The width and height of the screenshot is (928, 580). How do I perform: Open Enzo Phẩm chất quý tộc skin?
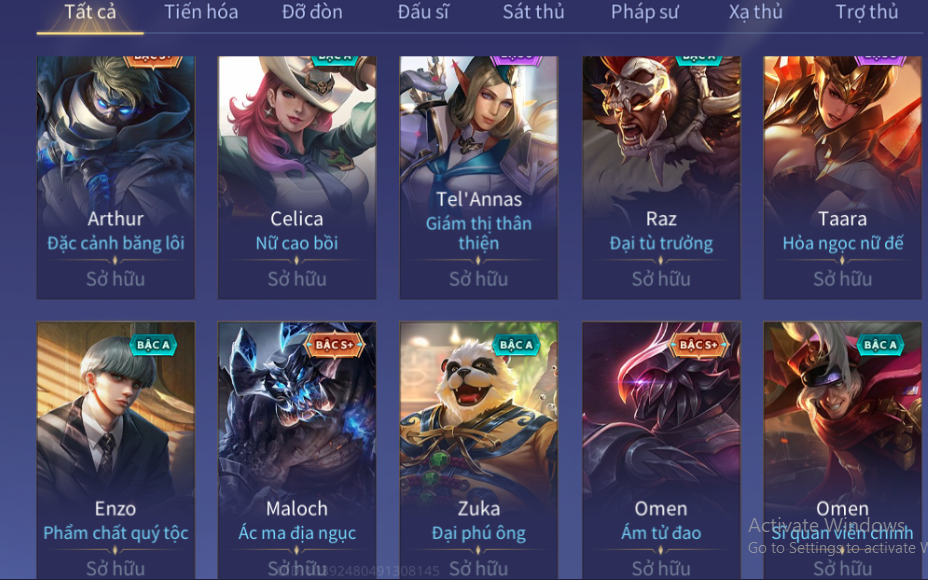tap(116, 451)
